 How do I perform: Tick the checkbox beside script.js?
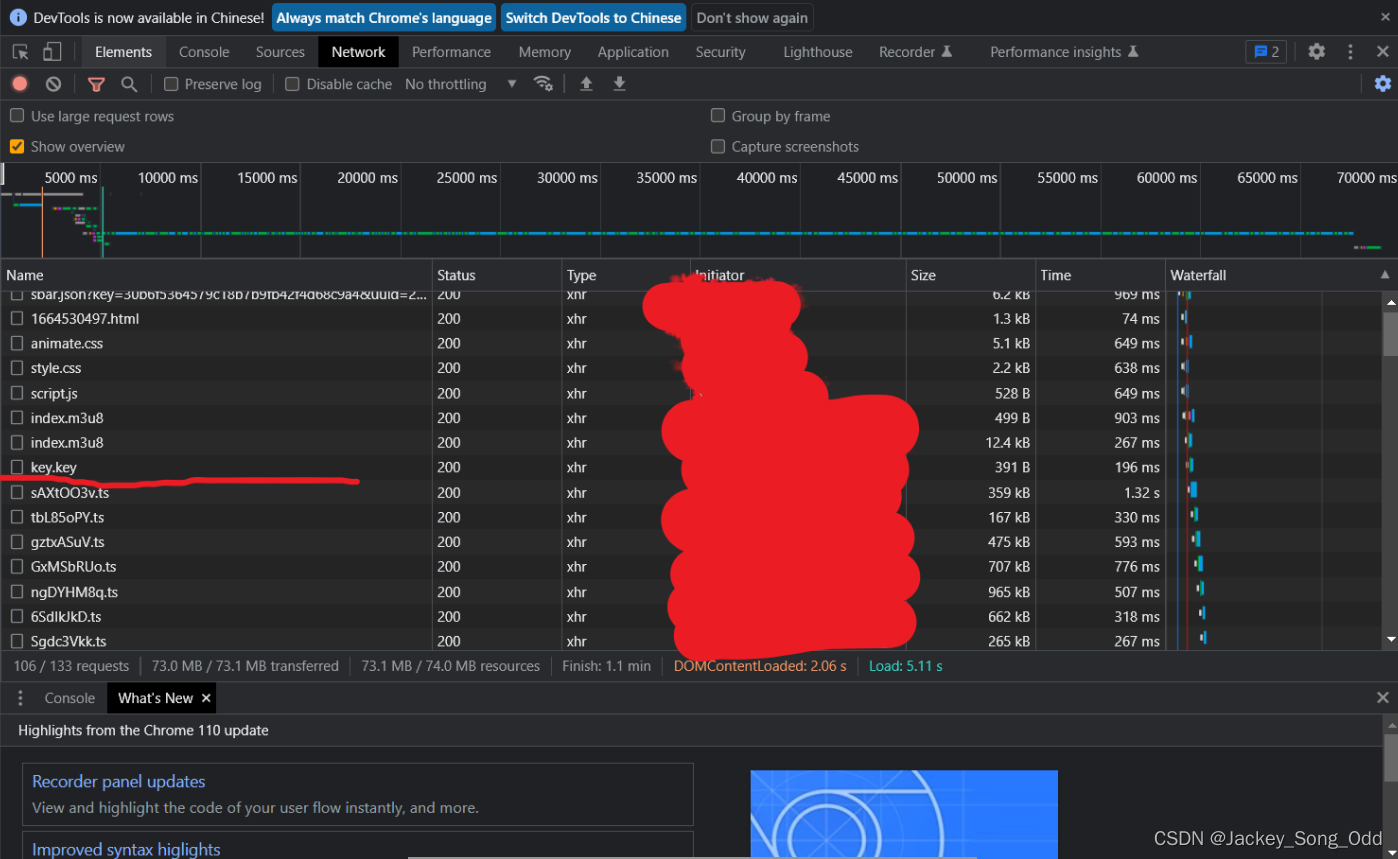17,393
